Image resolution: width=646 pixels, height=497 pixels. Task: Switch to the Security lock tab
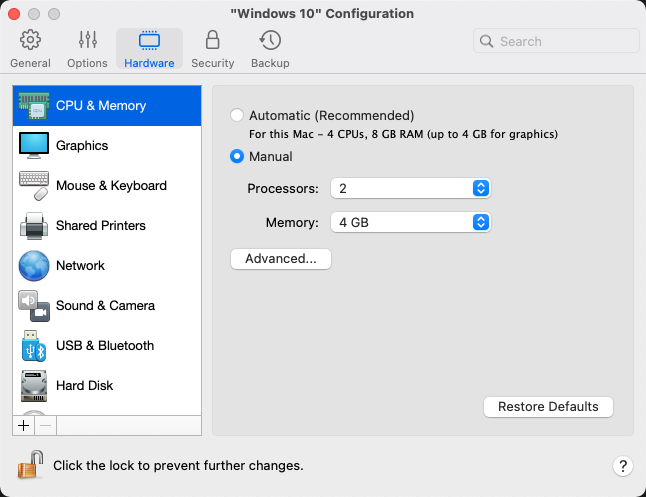pyautogui.click(x=213, y=49)
